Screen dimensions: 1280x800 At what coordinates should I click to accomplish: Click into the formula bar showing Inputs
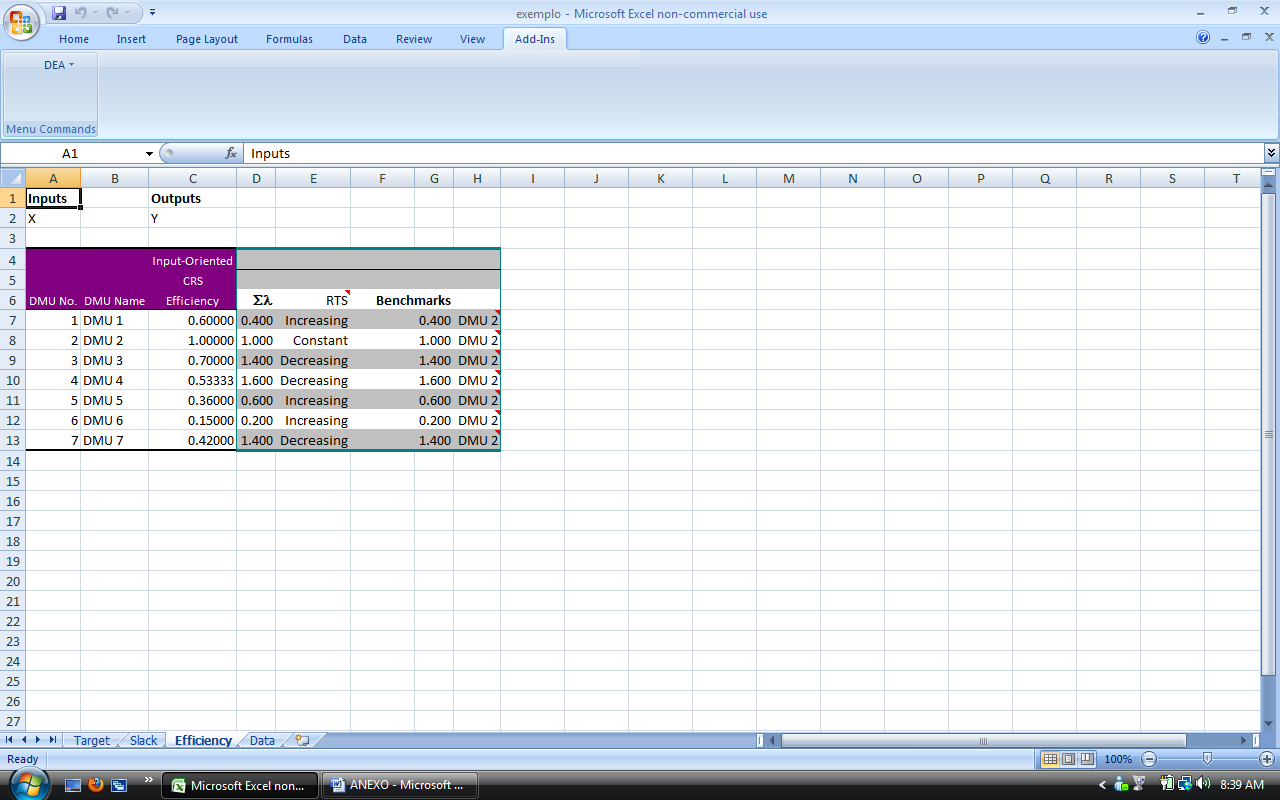[x=753, y=153]
